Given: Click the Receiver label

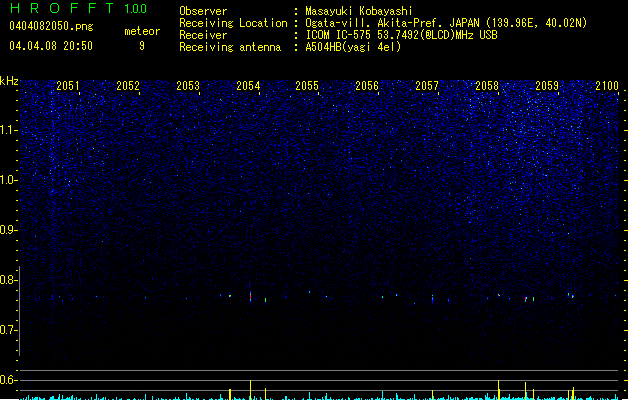Looking at the screenshot, I should pyautogui.click(x=203, y=35).
